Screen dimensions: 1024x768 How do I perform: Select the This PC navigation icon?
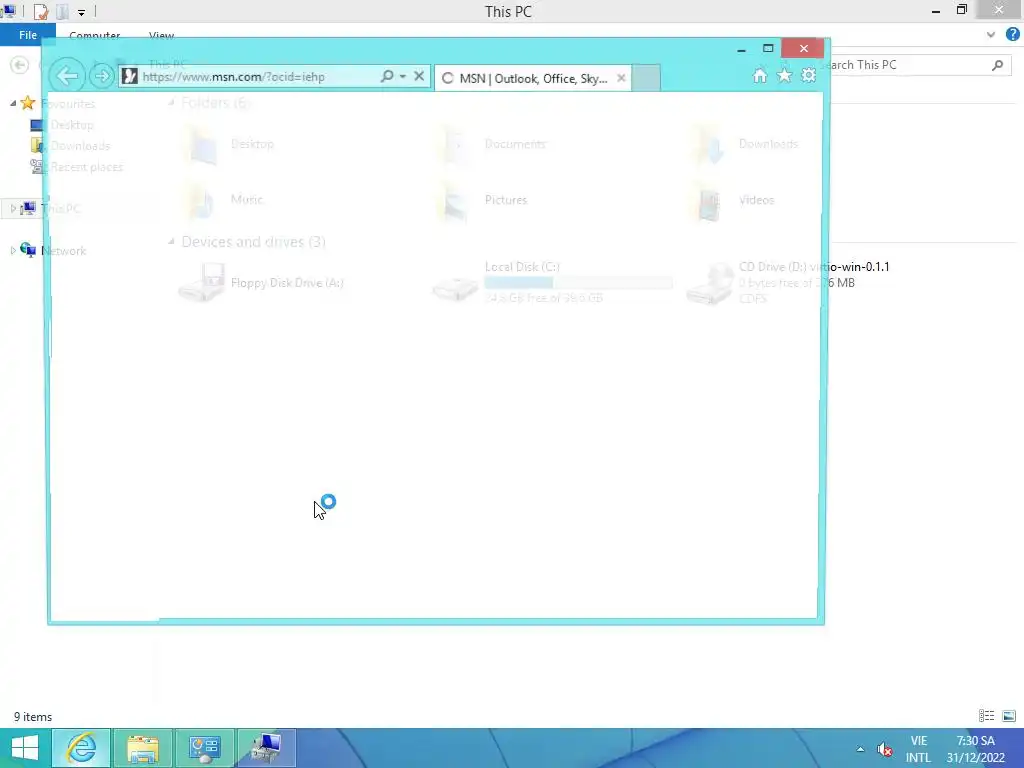(28, 208)
